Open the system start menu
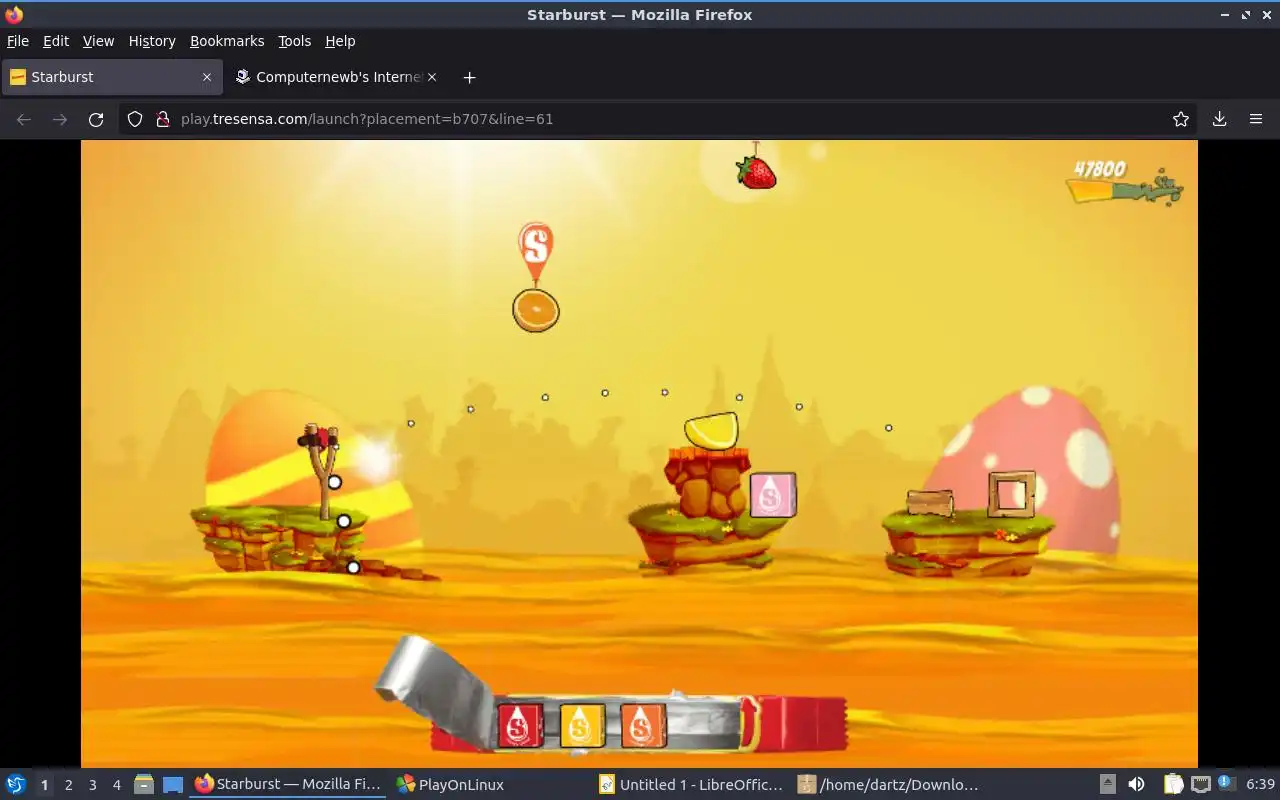Viewport: 1280px width, 800px height. click(15, 785)
